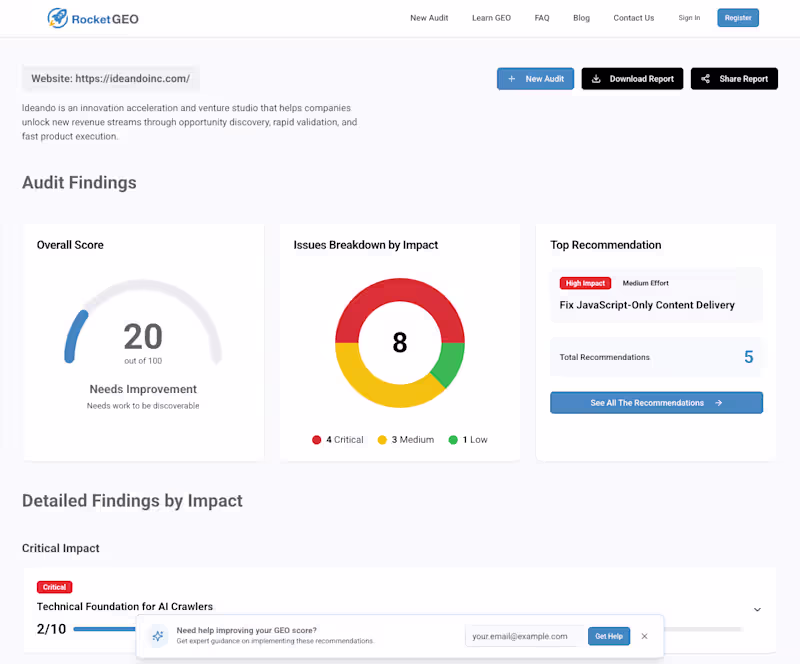Image resolution: width=800 pixels, height=664 pixels.
Task: Open the Contact Us navigation link
Action: [x=633, y=18]
